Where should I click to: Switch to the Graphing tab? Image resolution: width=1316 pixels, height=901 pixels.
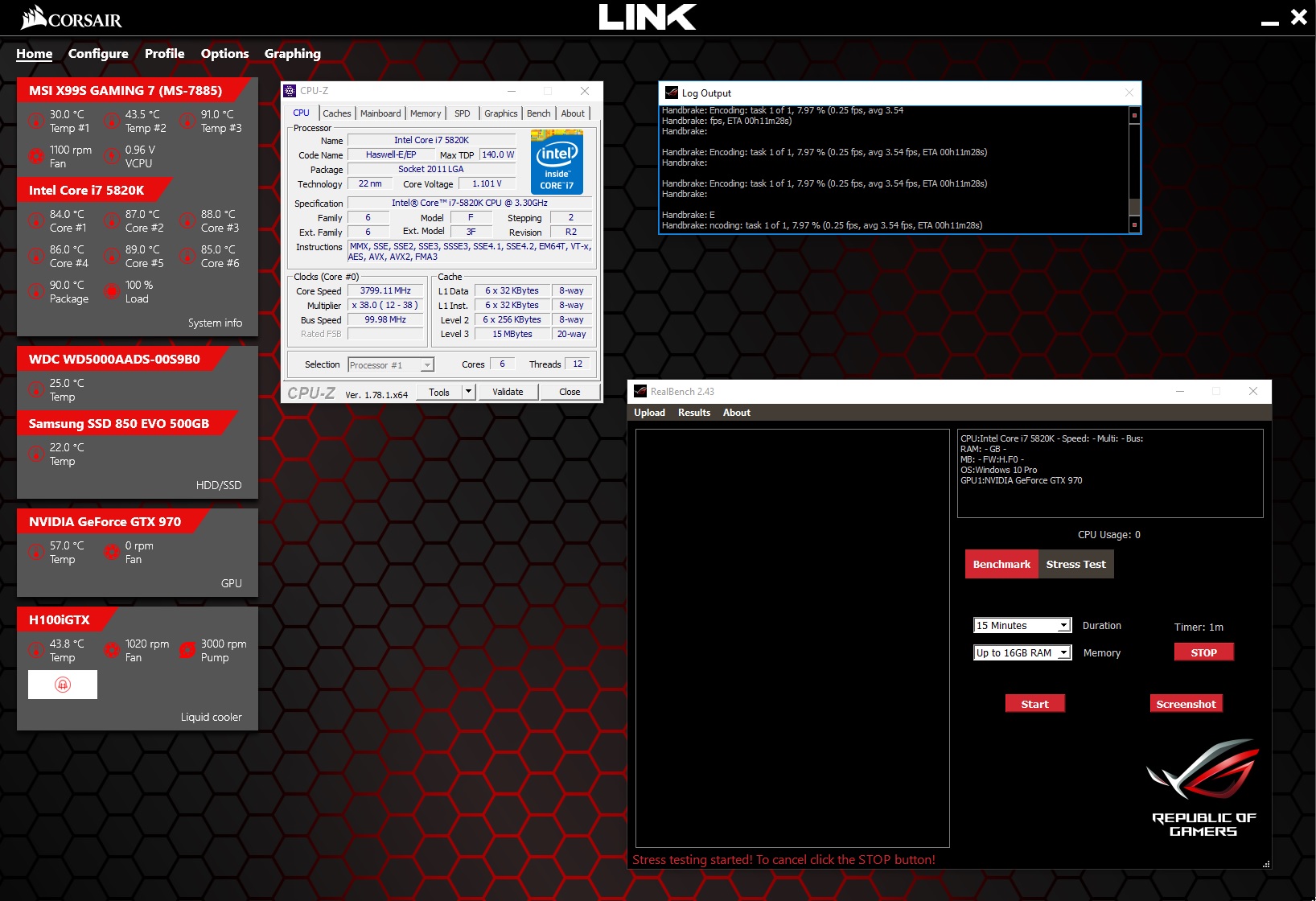(293, 54)
